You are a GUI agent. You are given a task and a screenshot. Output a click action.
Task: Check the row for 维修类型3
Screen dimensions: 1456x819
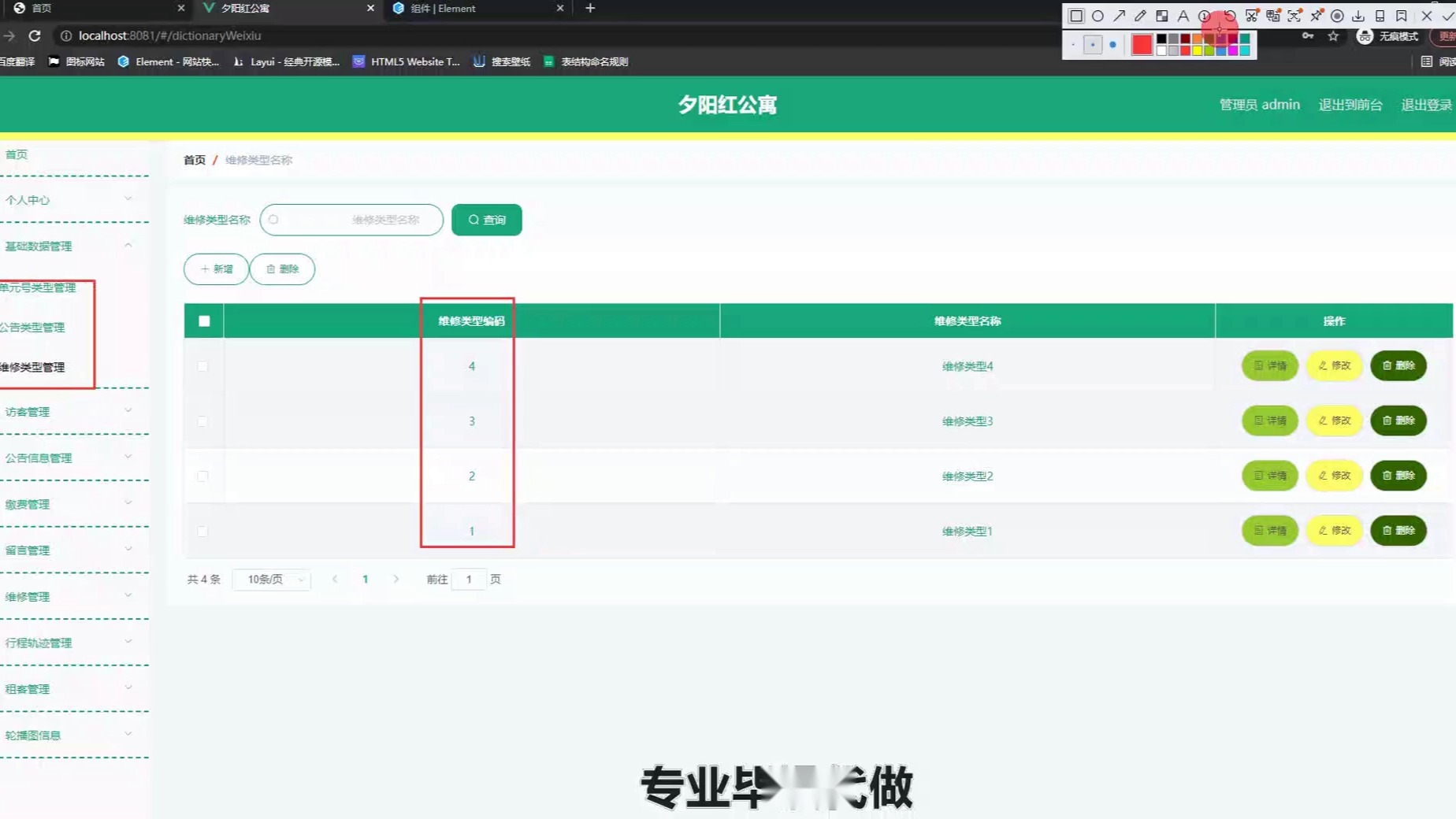(202, 421)
